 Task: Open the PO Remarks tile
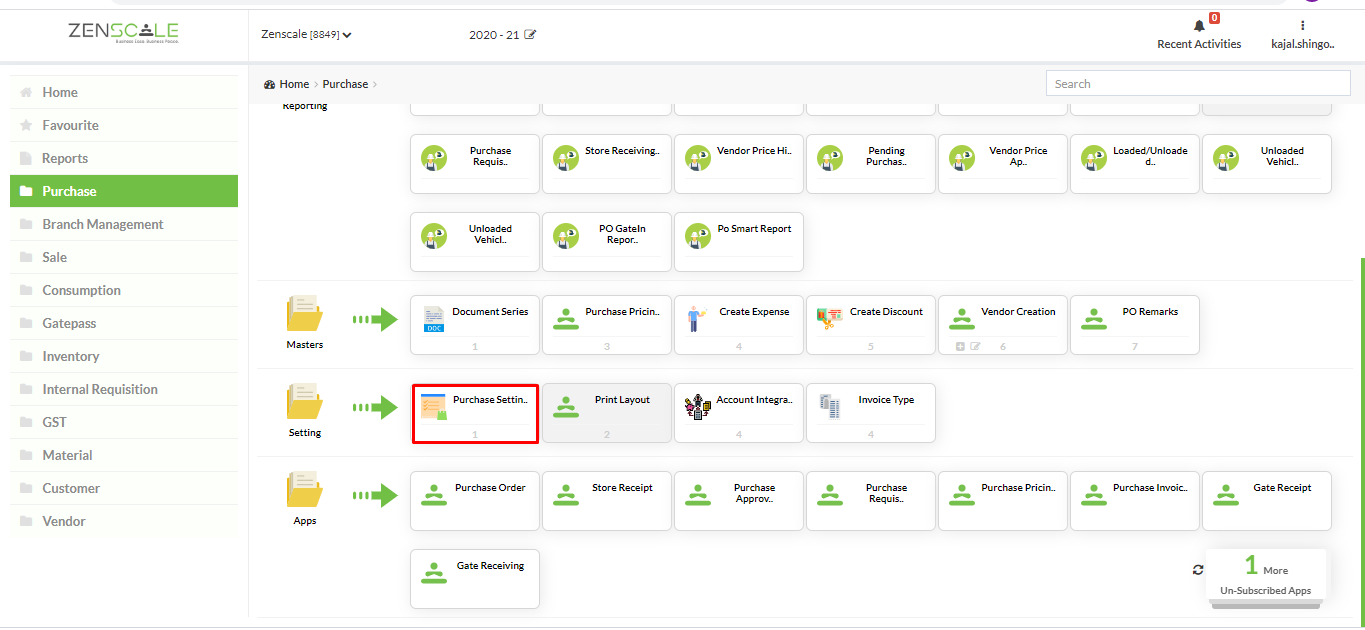(1135, 325)
